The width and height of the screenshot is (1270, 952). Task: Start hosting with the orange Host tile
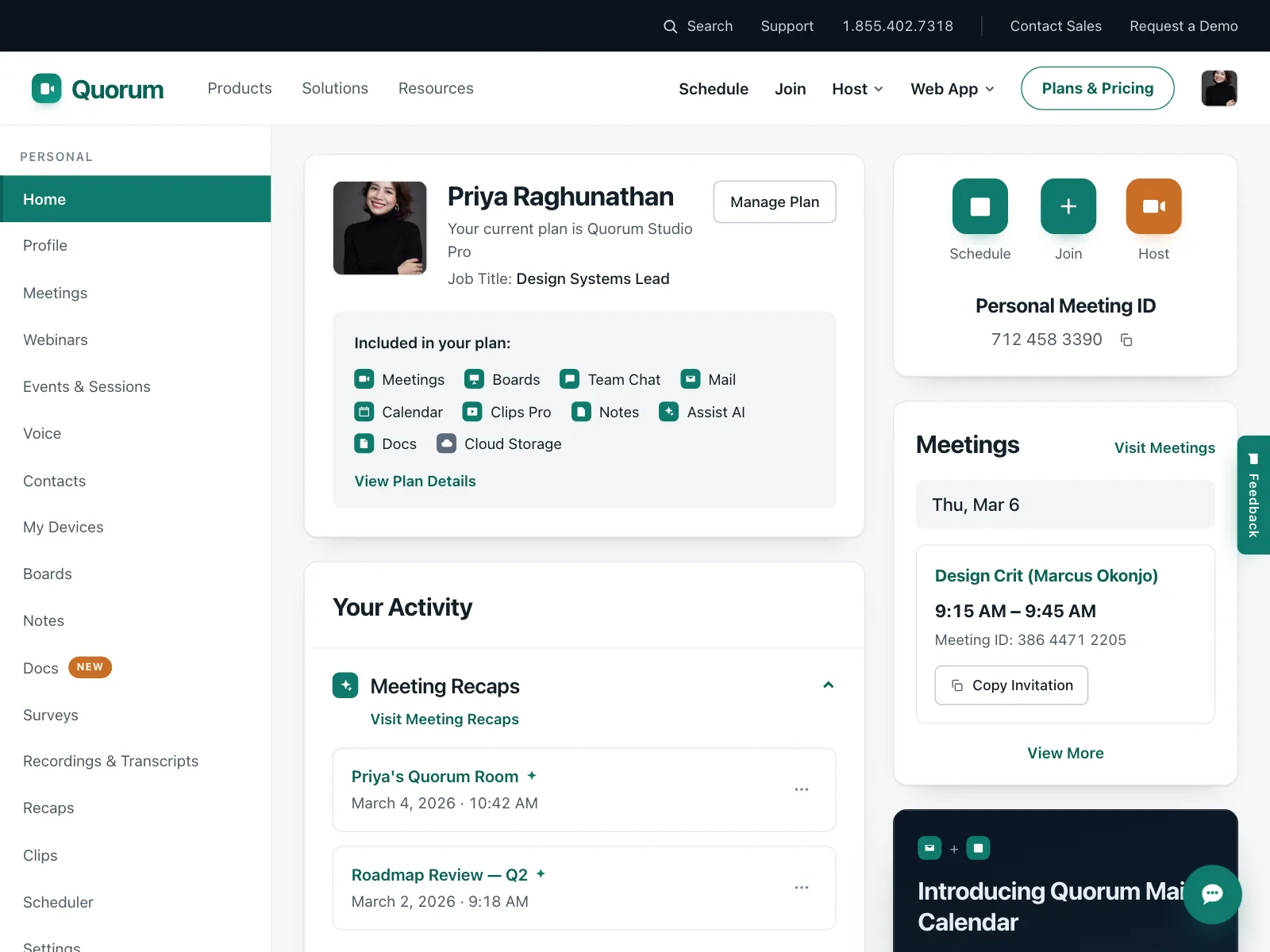coord(1153,206)
